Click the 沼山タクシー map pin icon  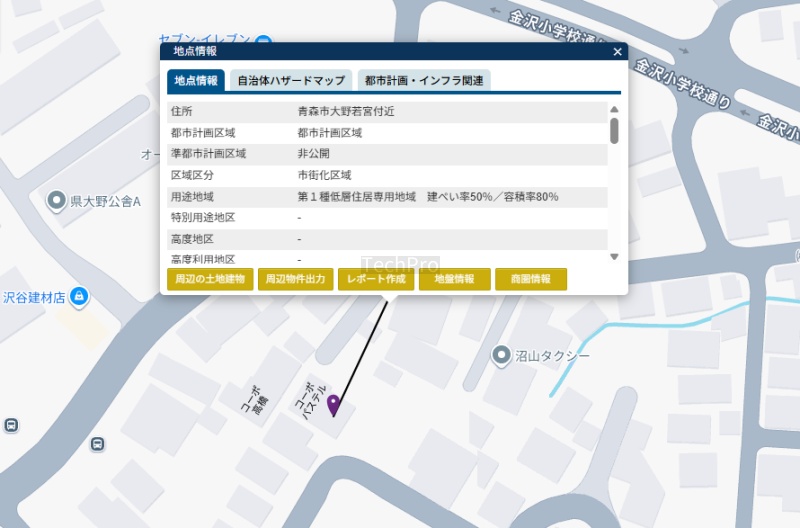[502, 355]
